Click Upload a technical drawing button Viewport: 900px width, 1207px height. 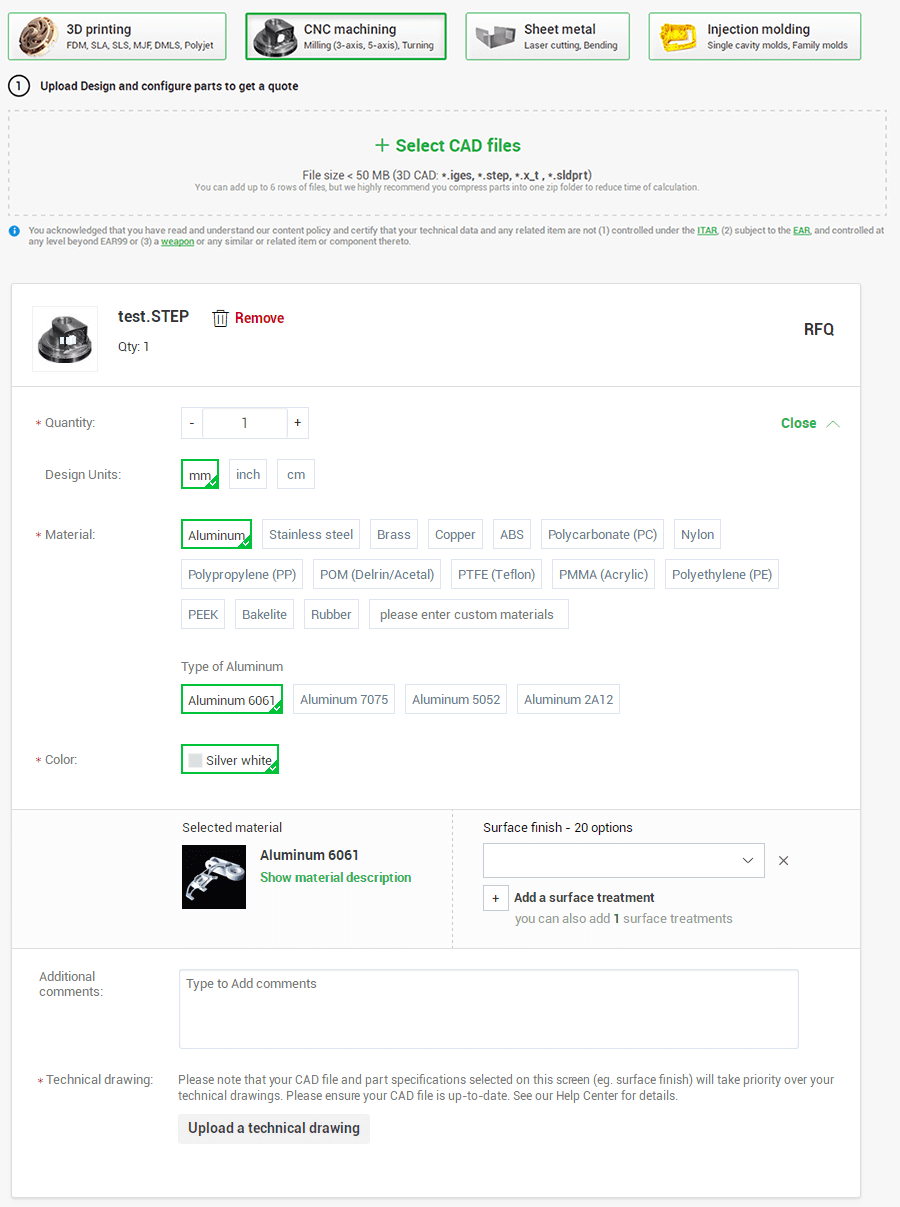pyautogui.click(x=274, y=1129)
